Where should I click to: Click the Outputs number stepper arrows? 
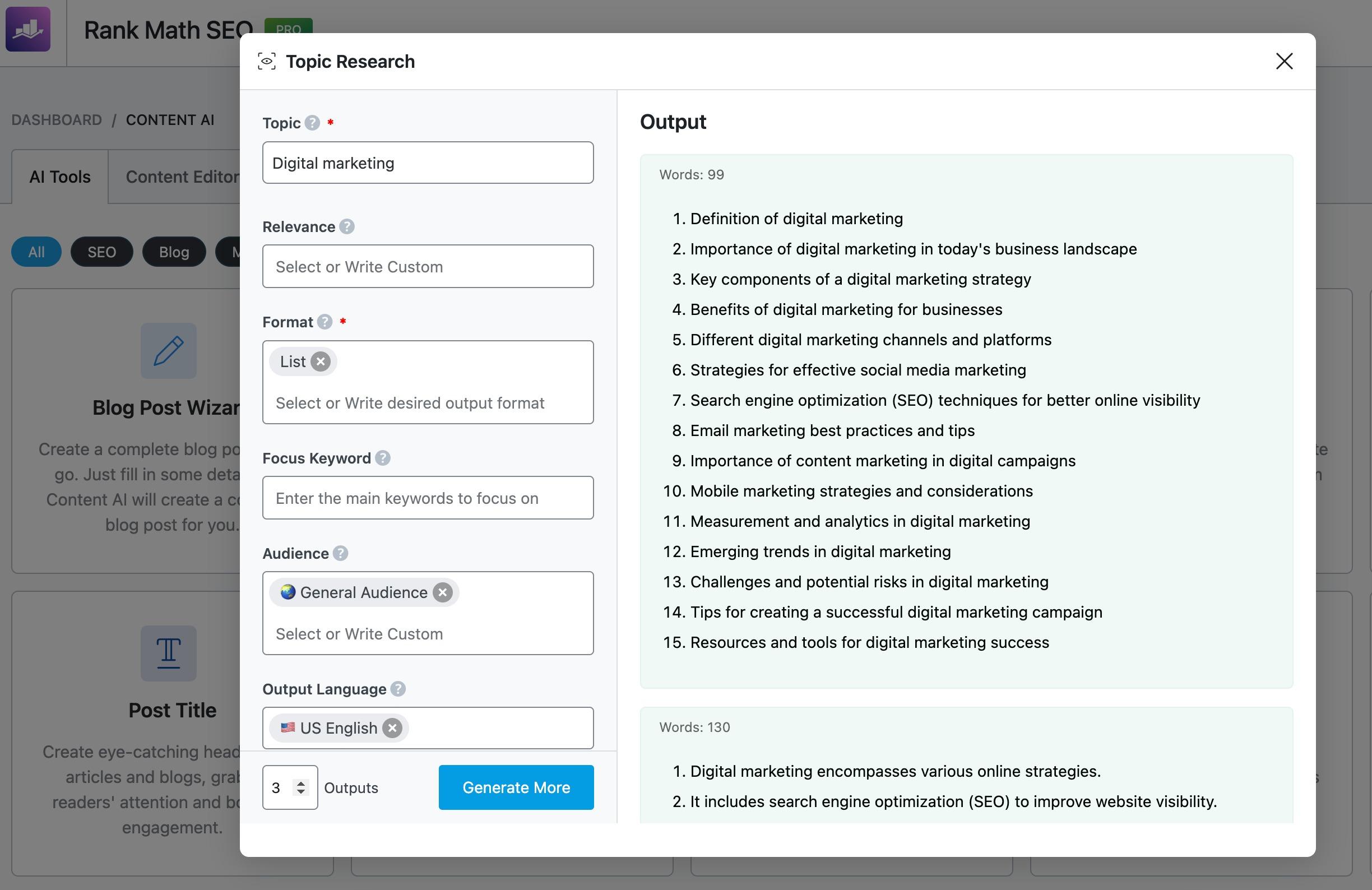[x=300, y=787]
